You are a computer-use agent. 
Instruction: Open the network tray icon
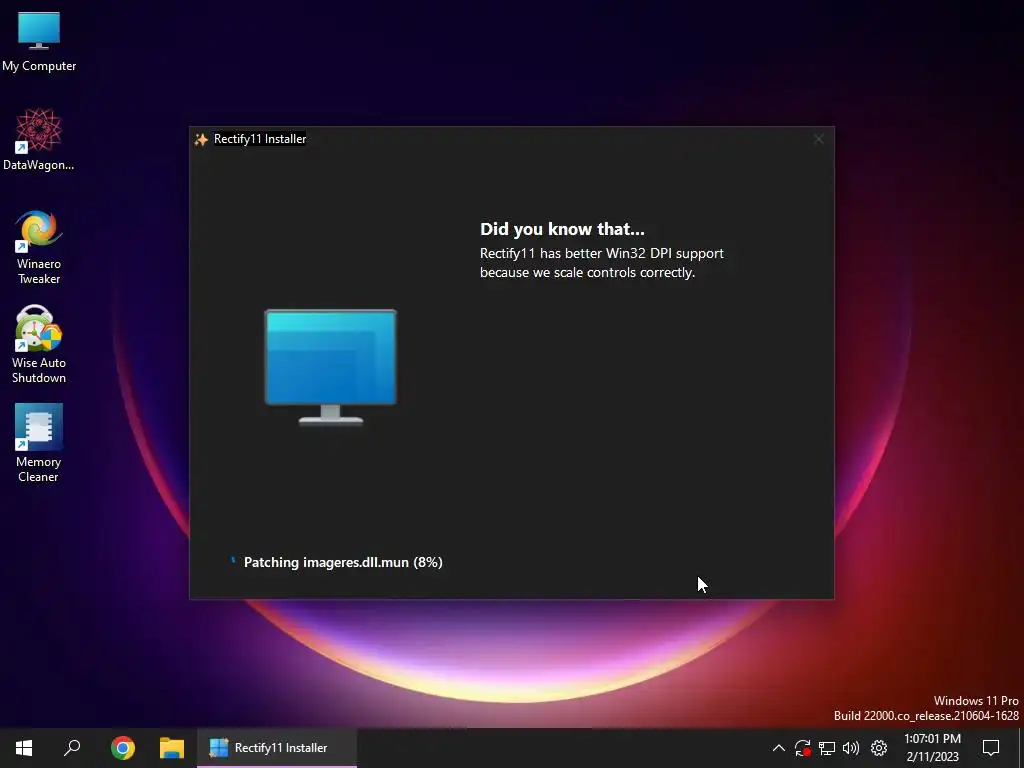click(827, 748)
